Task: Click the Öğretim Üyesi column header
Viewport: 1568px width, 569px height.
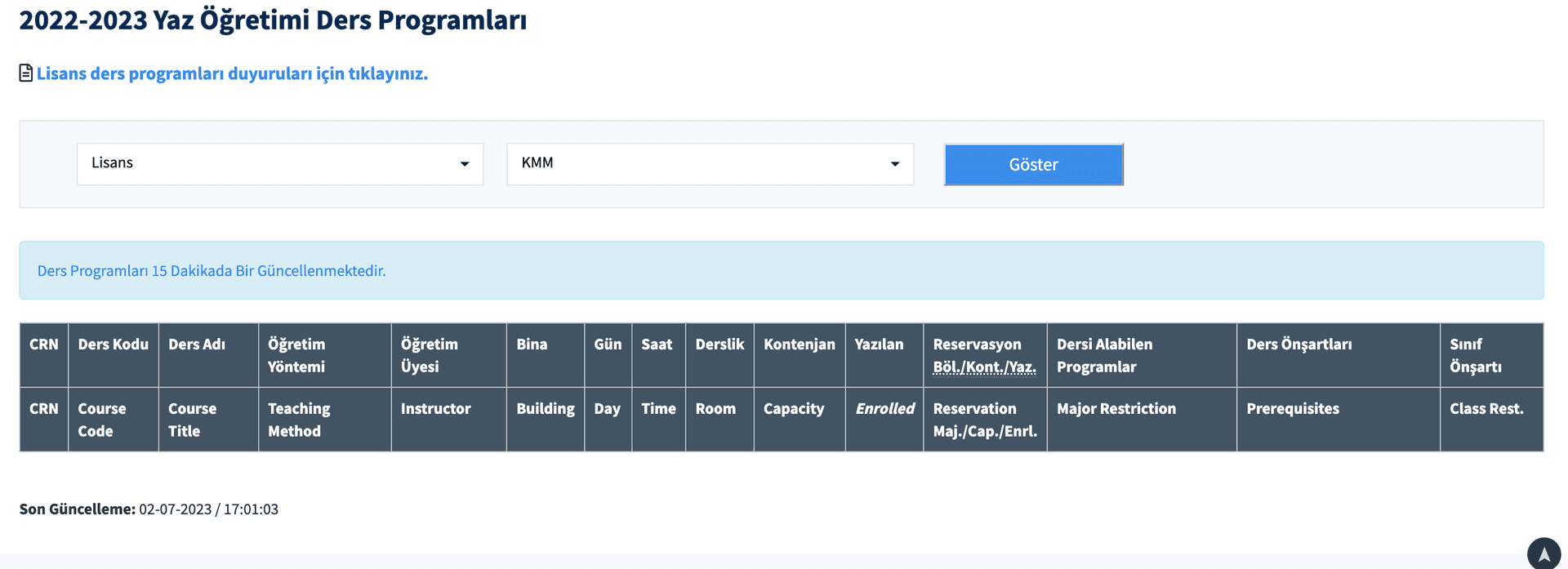Action: pyautogui.click(x=429, y=355)
